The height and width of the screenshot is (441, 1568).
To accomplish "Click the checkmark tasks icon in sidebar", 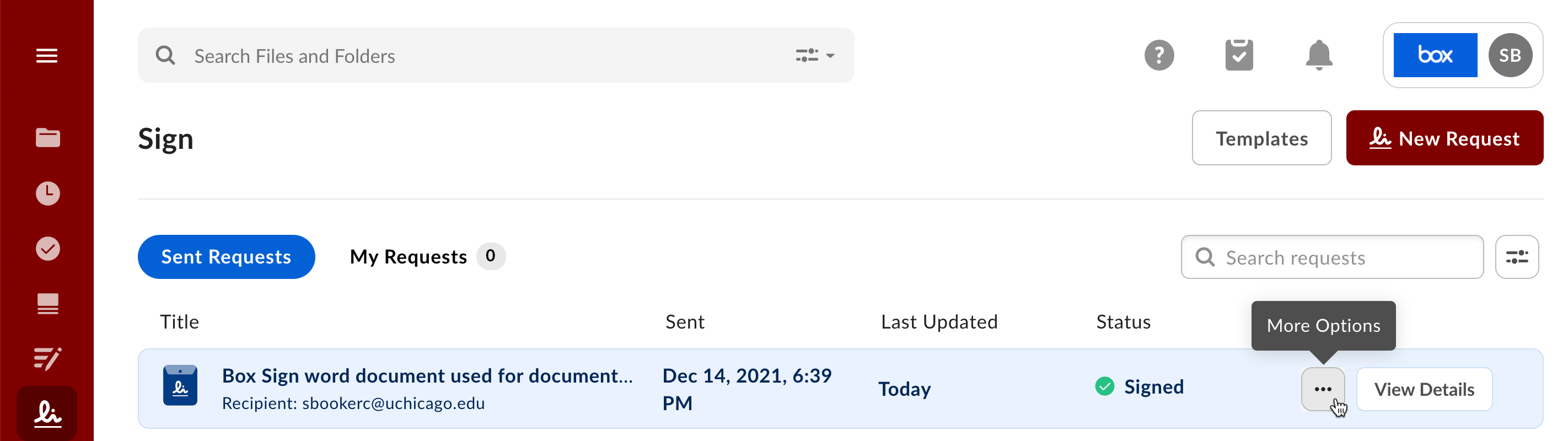I will click(47, 248).
